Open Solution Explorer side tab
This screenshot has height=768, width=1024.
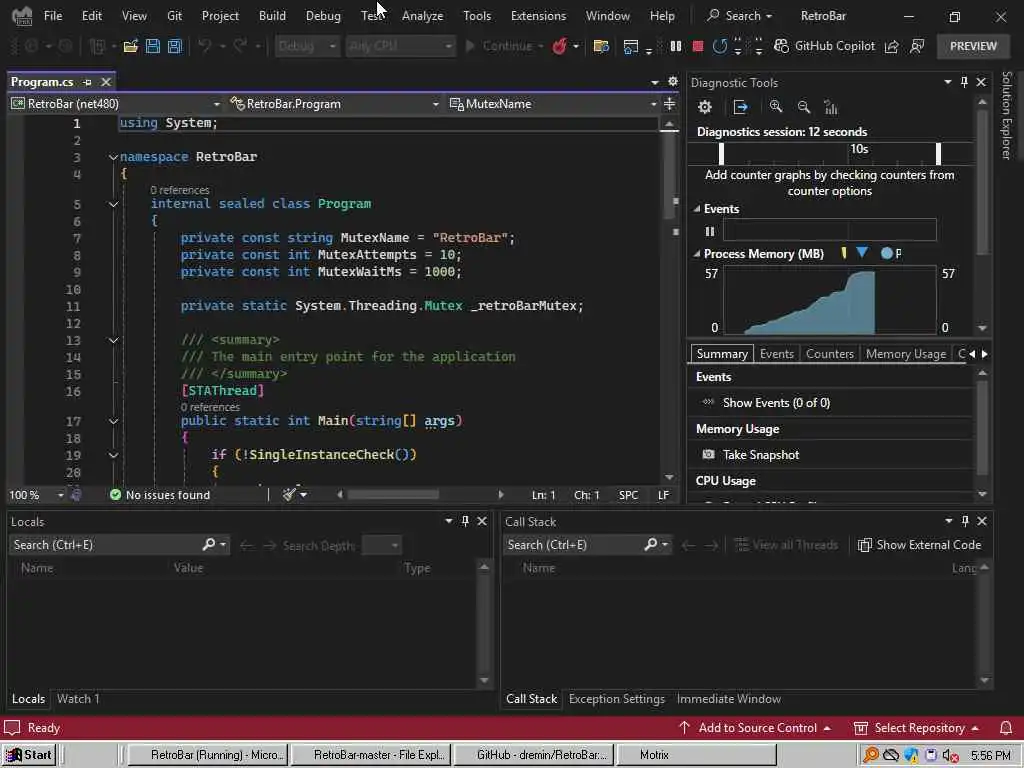click(1007, 116)
